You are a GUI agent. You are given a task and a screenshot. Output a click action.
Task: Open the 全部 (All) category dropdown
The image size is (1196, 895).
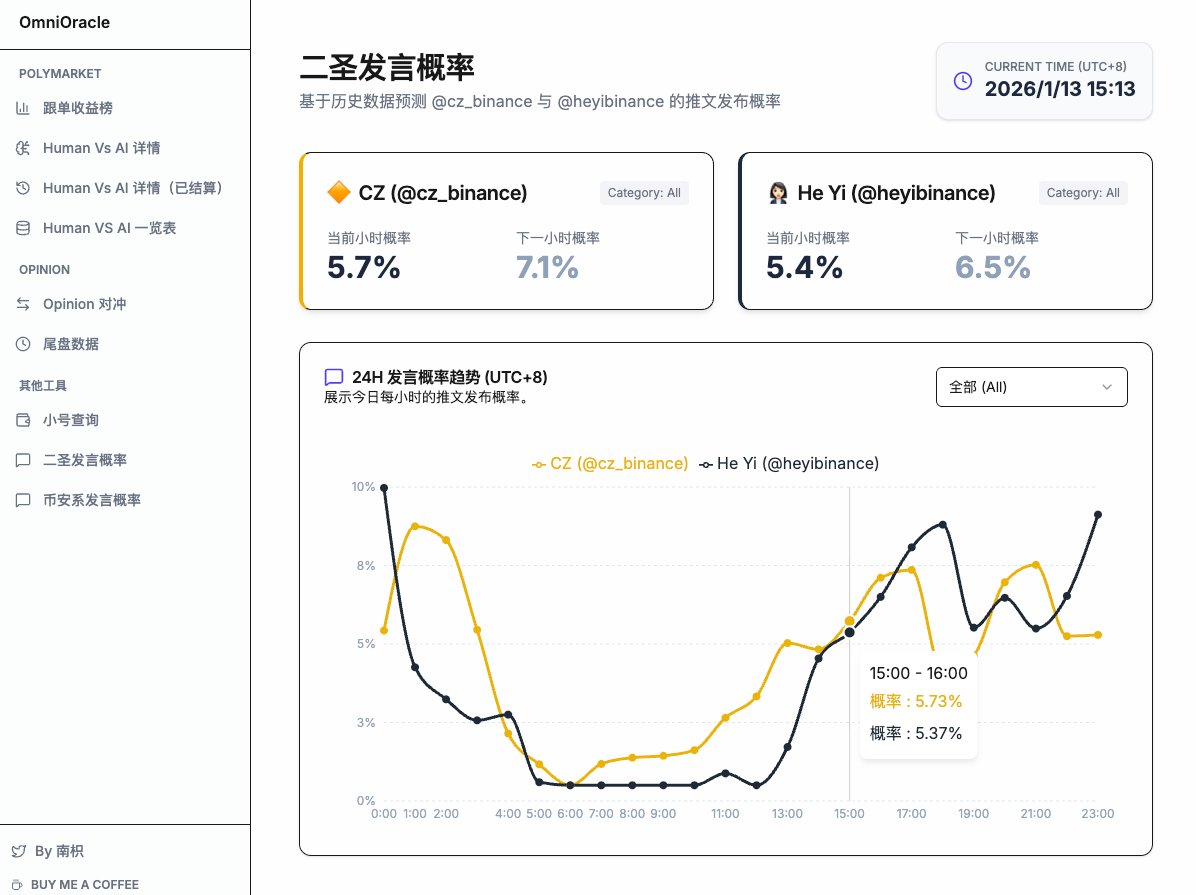pyautogui.click(x=1031, y=387)
